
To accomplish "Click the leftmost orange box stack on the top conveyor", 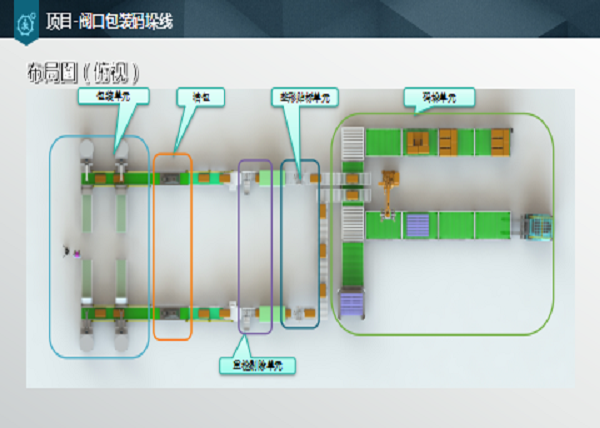I will pyautogui.click(x=415, y=142).
